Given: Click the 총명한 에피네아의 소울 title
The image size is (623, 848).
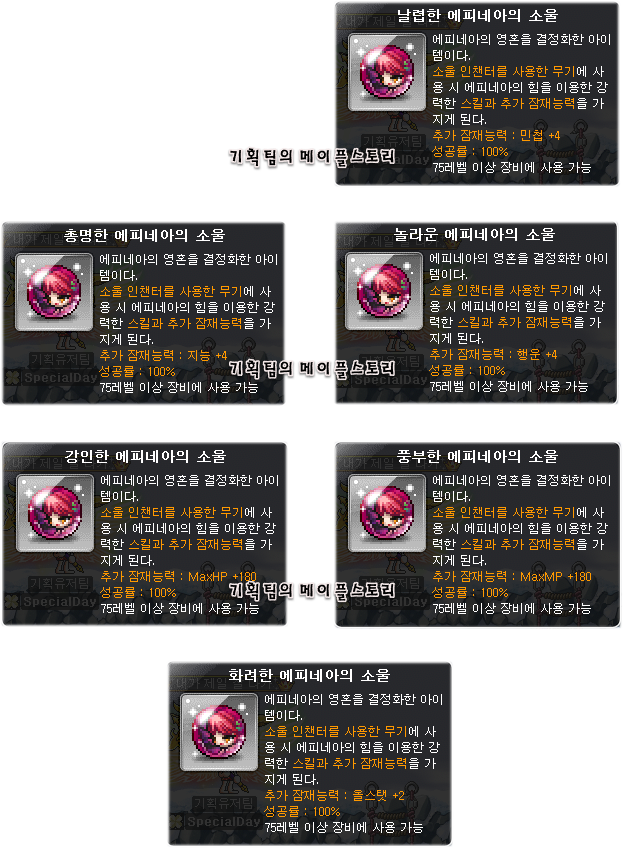Looking at the screenshot, I should click(x=144, y=235).
